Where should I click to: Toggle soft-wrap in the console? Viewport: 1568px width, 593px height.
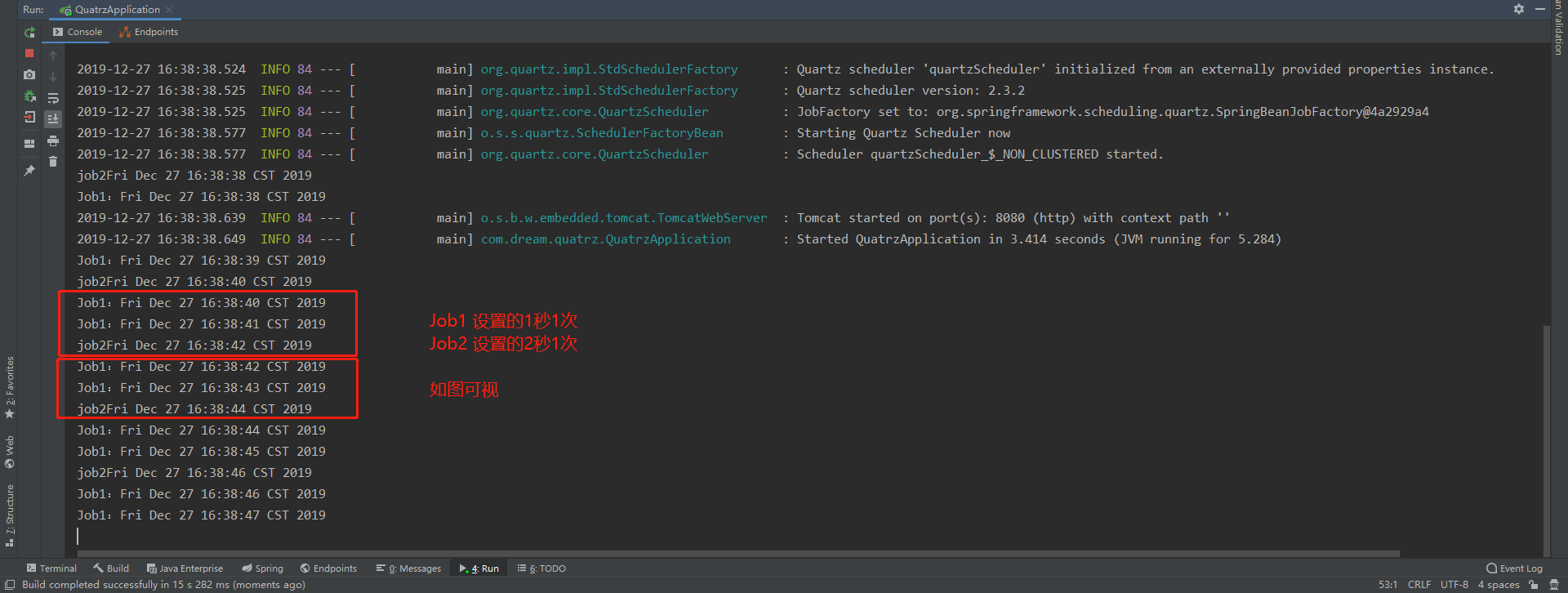(x=53, y=98)
